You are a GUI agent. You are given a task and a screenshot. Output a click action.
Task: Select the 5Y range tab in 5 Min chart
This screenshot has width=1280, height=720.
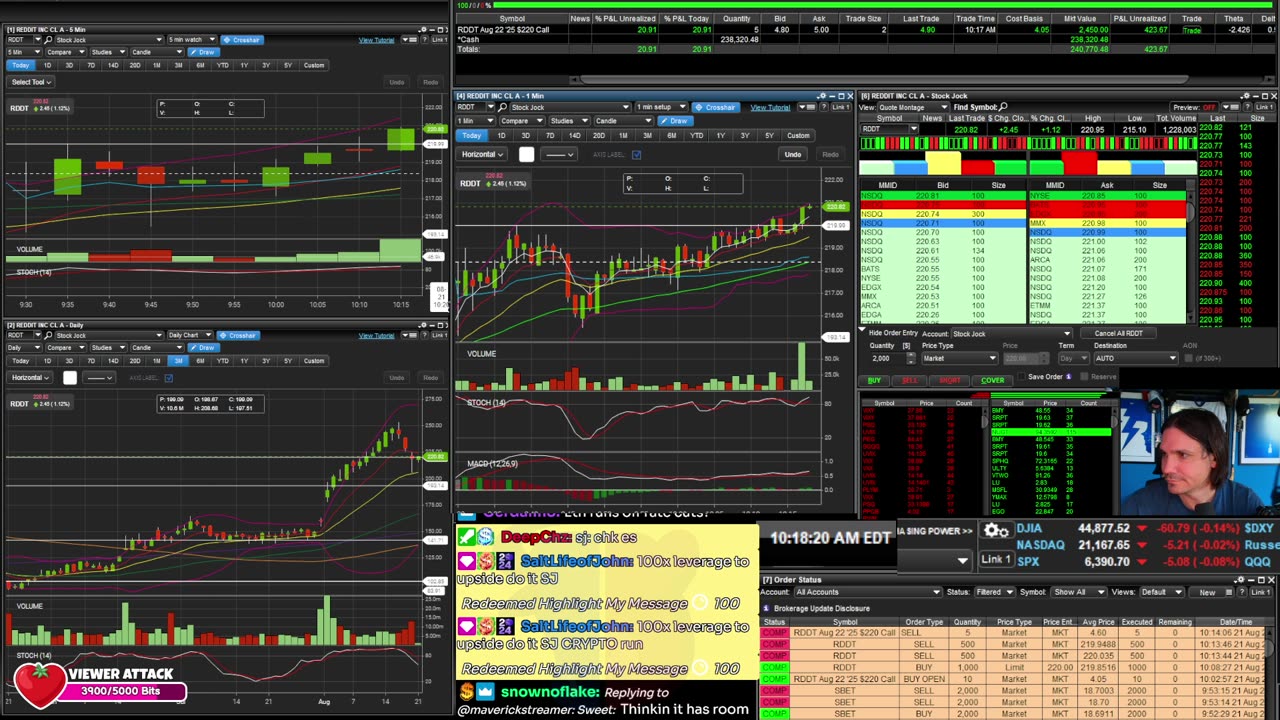click(288, 66)
